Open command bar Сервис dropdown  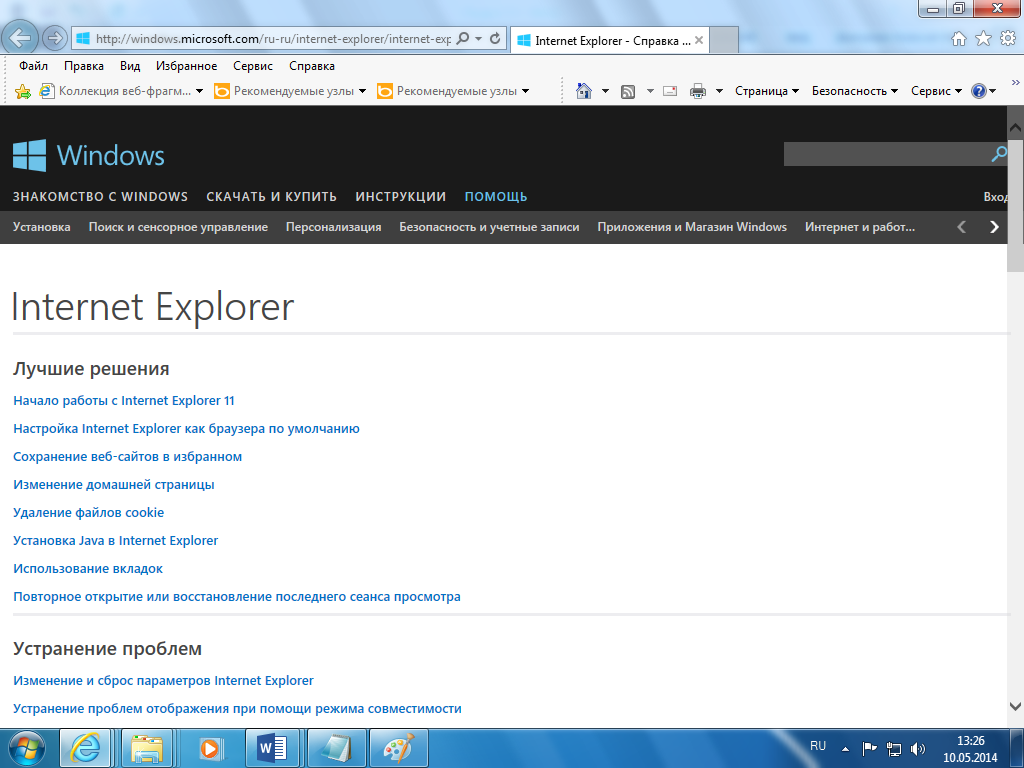[x=936, y=91]
